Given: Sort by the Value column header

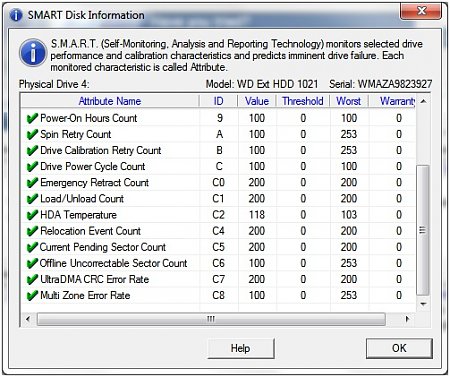Looking at the screenshot, I should [257, 101].
